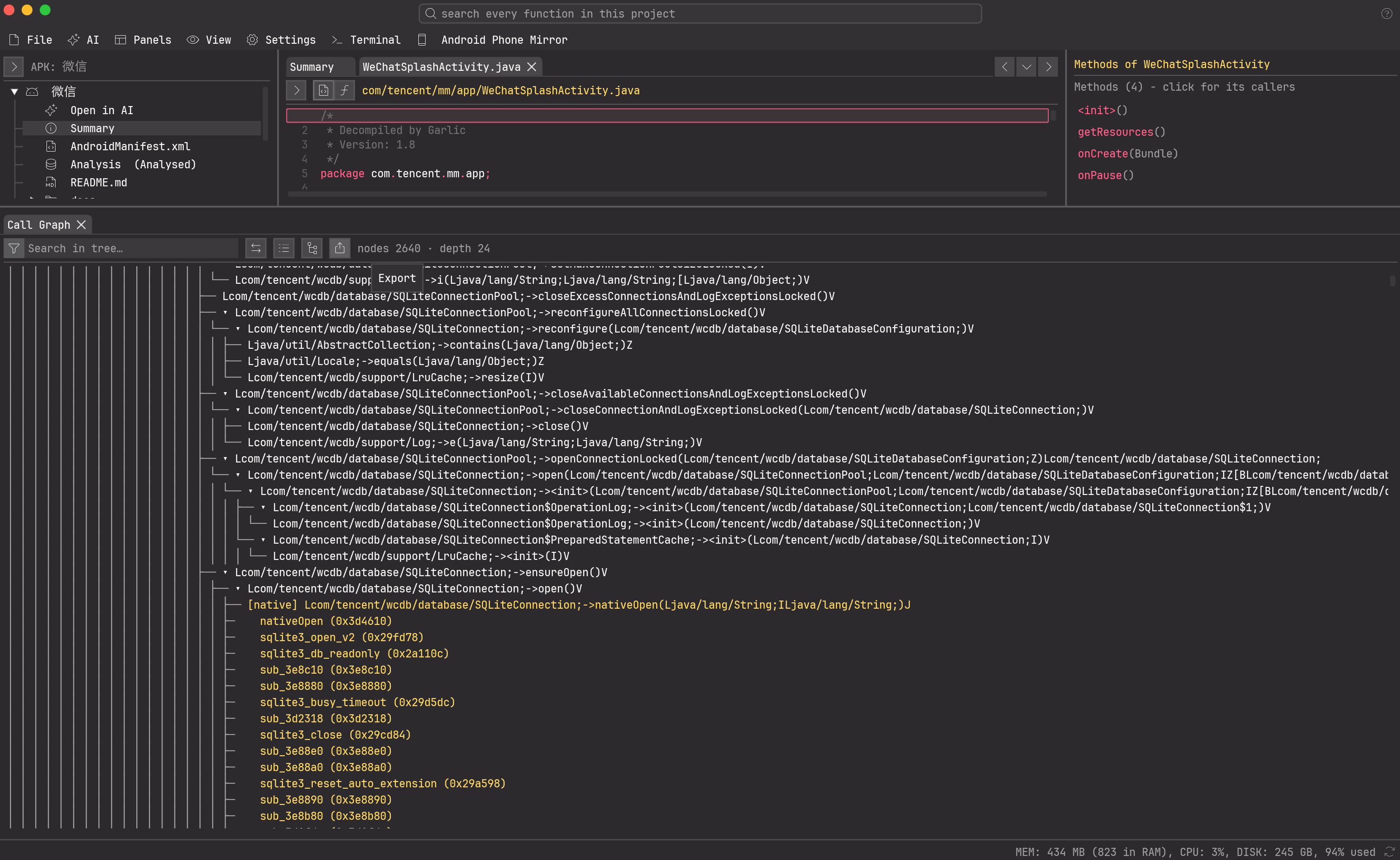Click the getResources() method link

click(1121, 132)
